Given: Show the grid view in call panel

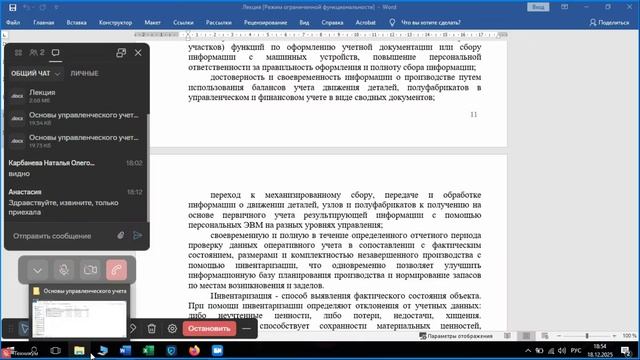Looking at the screenshot, I should click(18, 53).
